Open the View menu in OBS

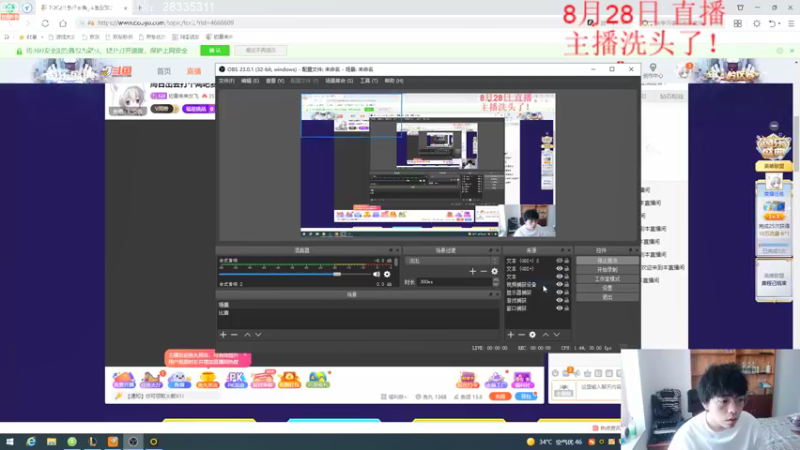click(274, 81)
